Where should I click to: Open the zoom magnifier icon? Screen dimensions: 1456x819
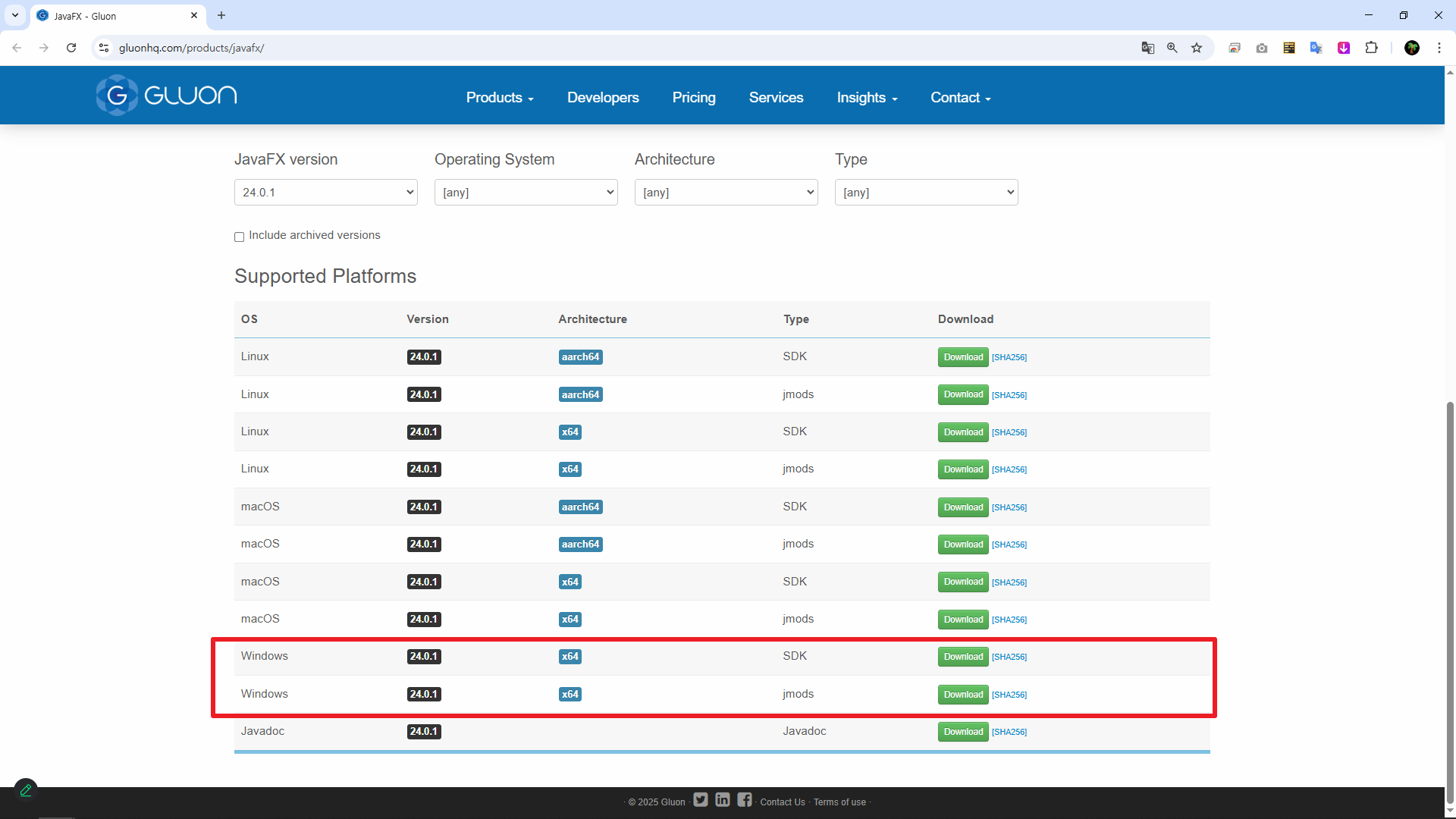click(x=1172, y=48)
